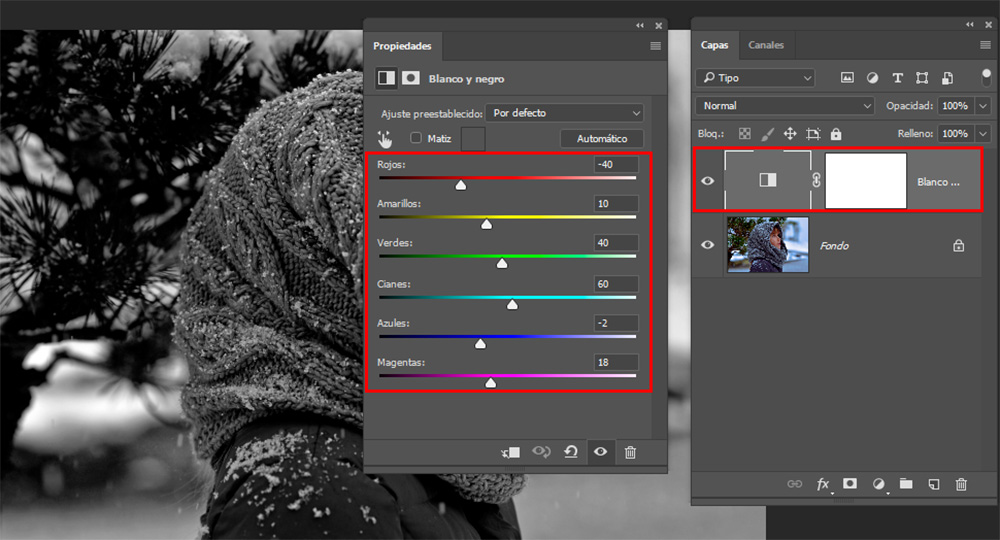Click the Magentas slider handle

tap(490, 383)
